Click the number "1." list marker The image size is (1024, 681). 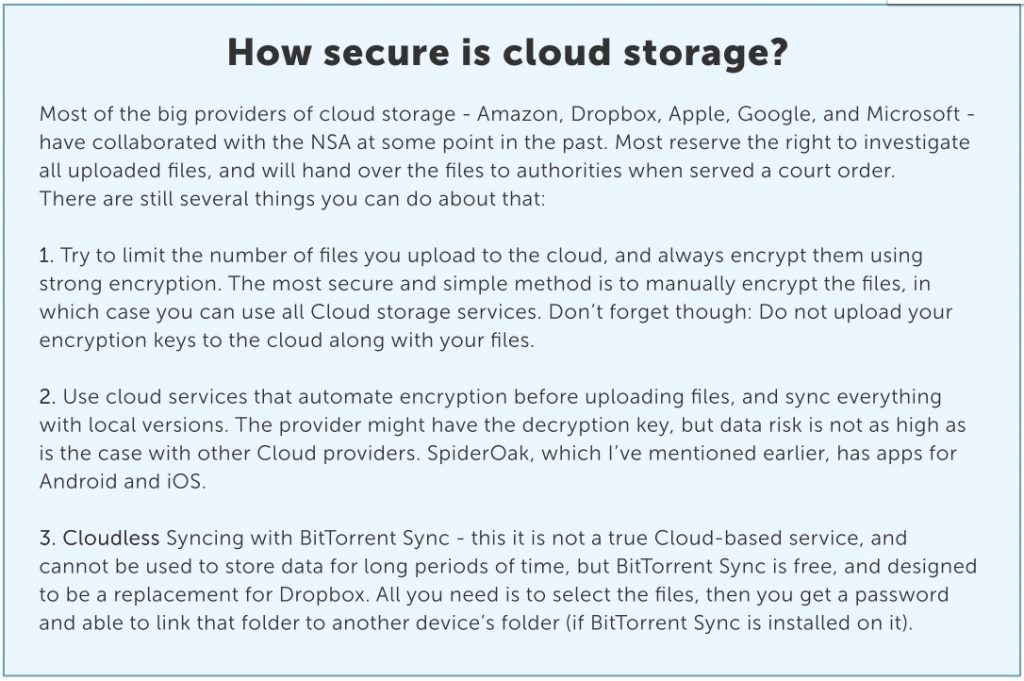[46, 255]
